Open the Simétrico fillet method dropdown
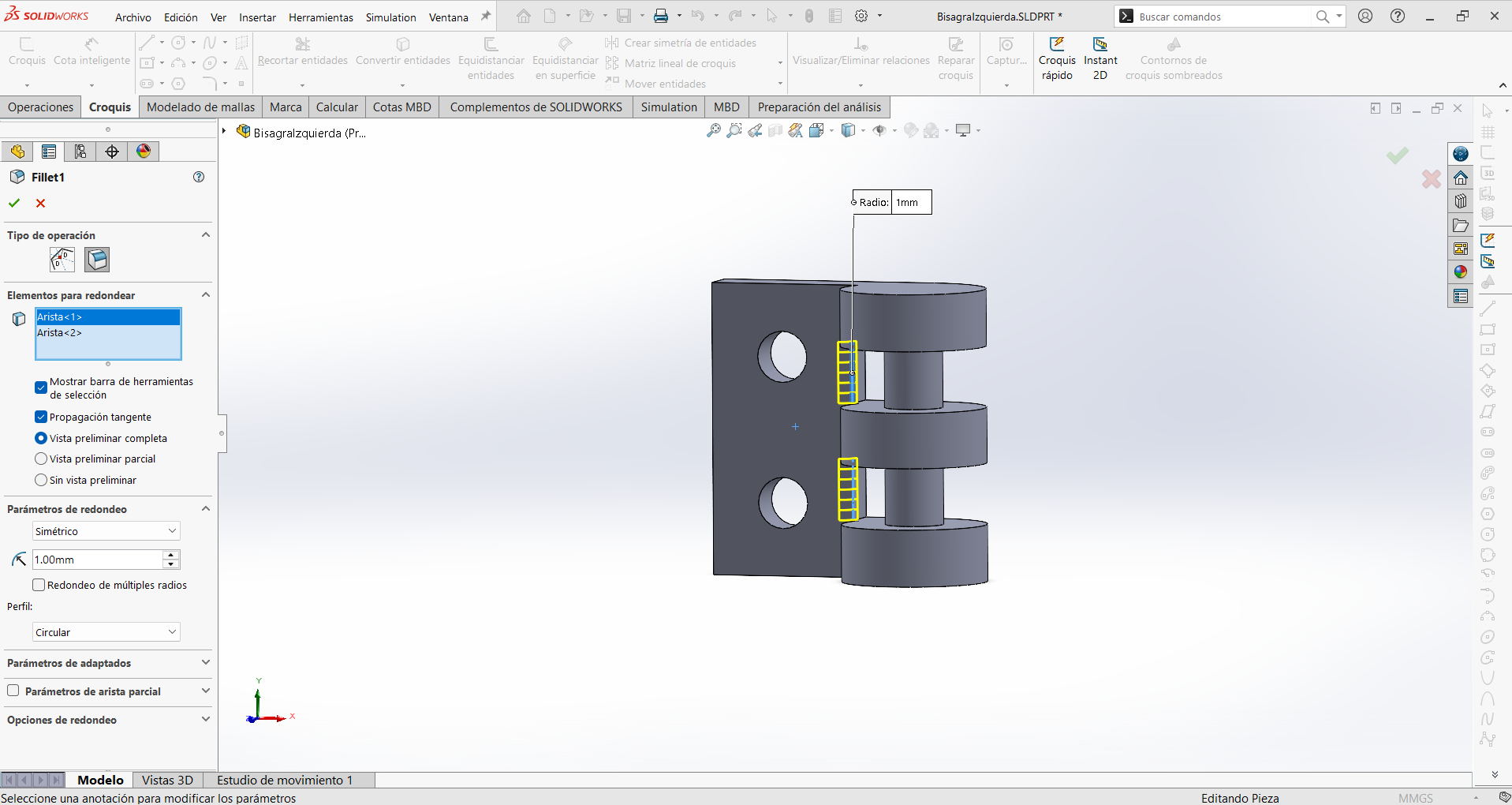 (x=106, y=531)
